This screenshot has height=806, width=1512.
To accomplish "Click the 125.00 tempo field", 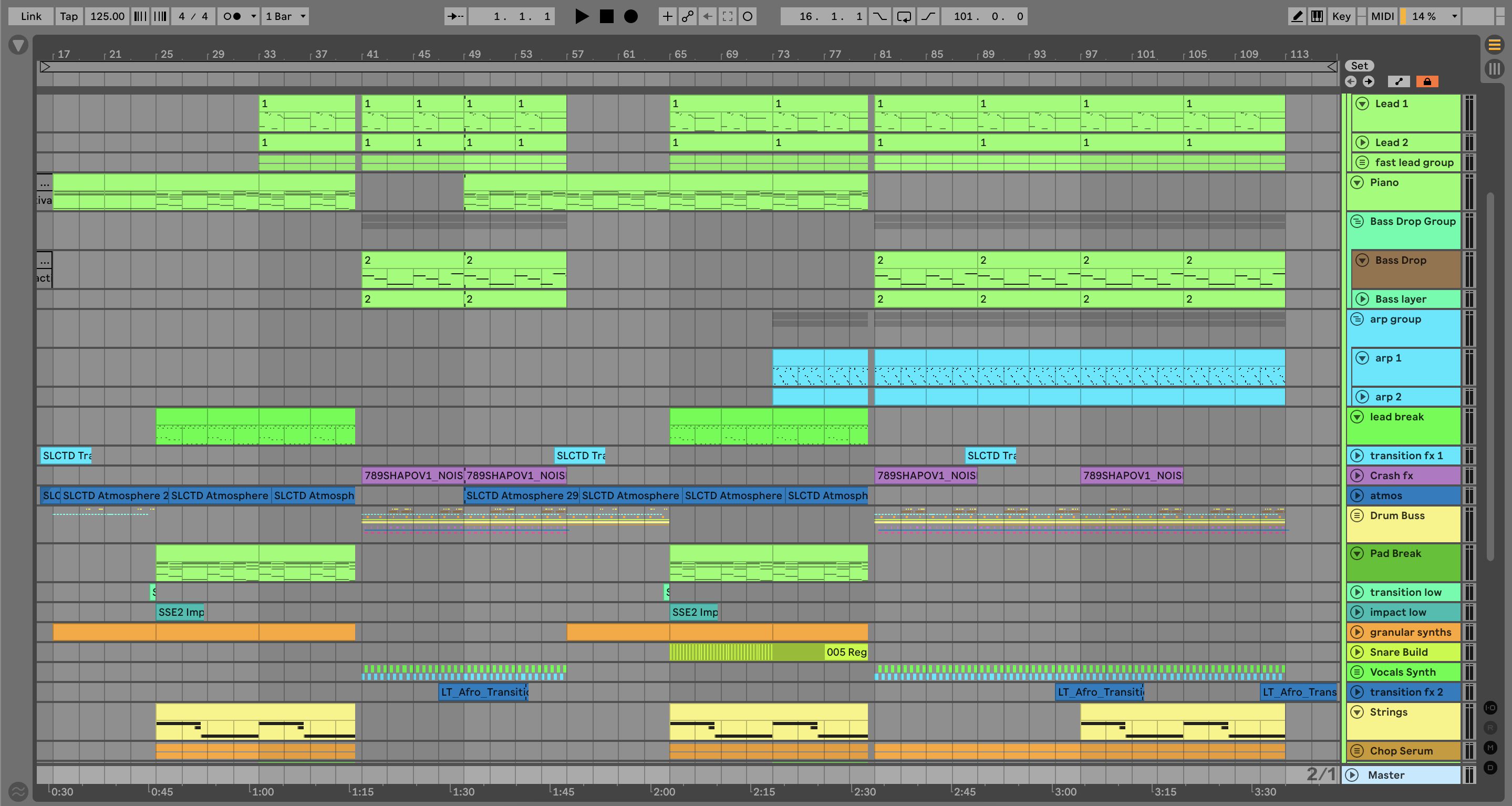I will 107,16.
